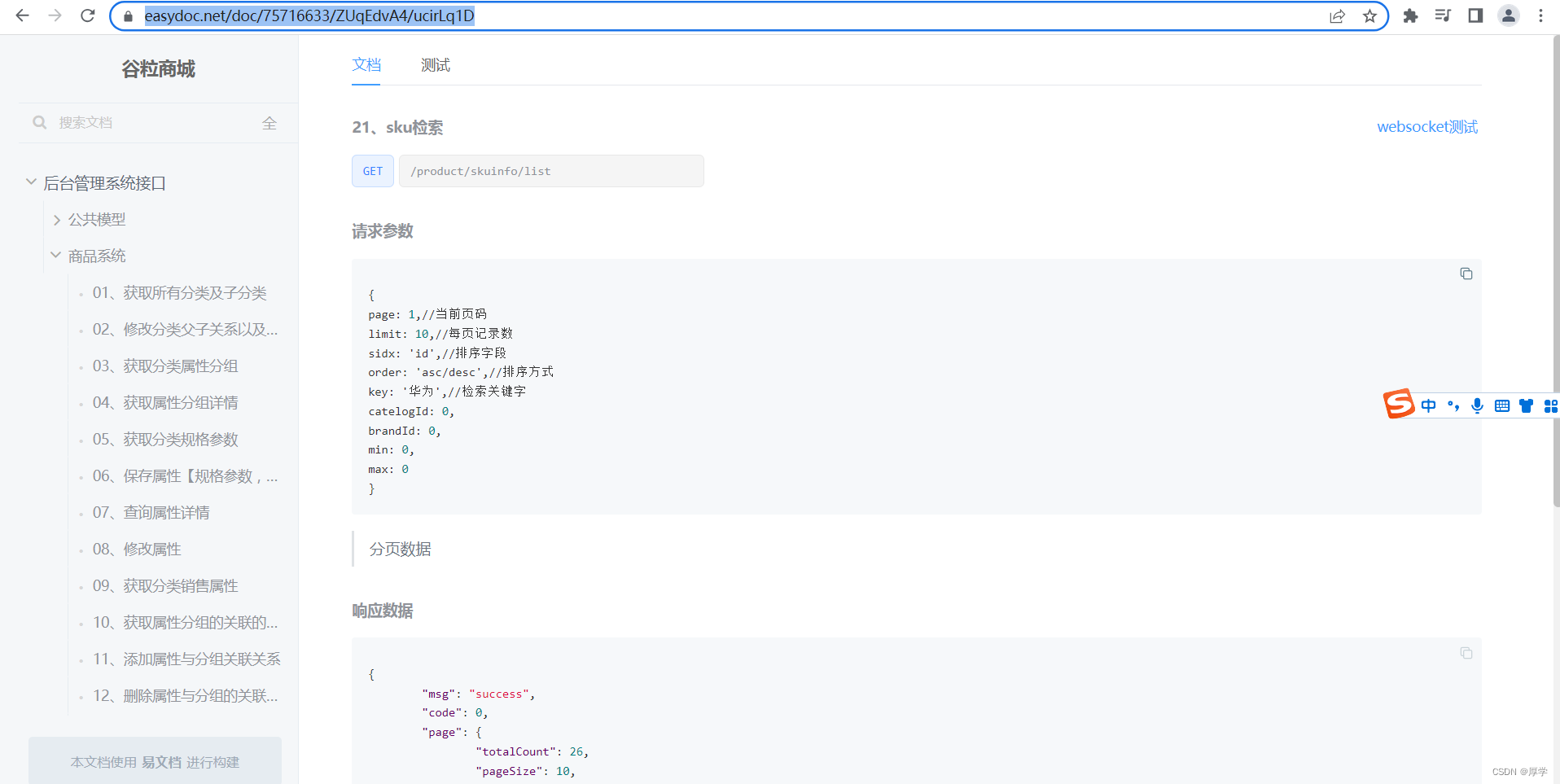The height and width of the screenshot is (784, 1560).
Task: Open 09、获取分类销售属性 document
Action: (x=165, y=586)
